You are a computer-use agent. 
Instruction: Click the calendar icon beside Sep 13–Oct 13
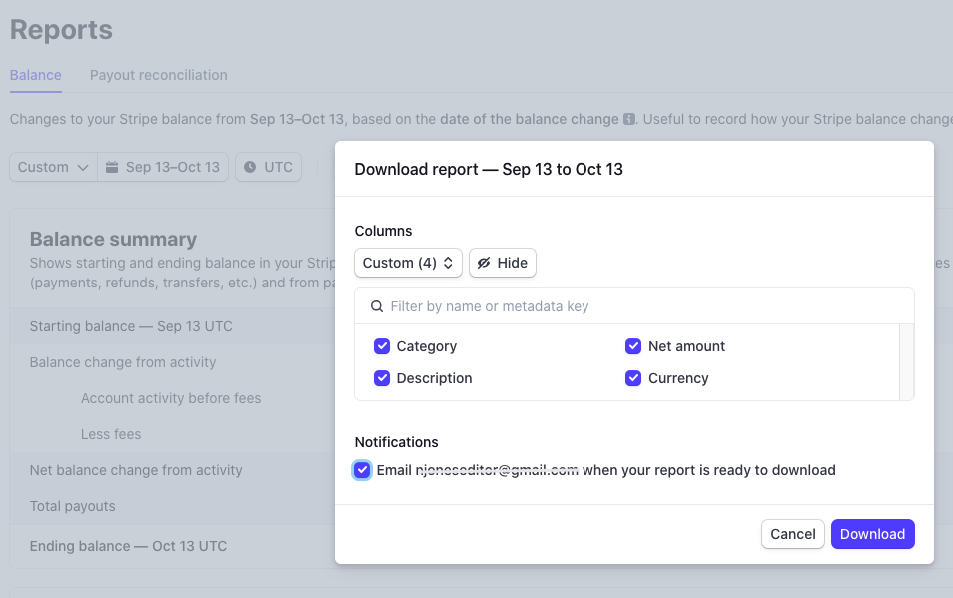112,167
